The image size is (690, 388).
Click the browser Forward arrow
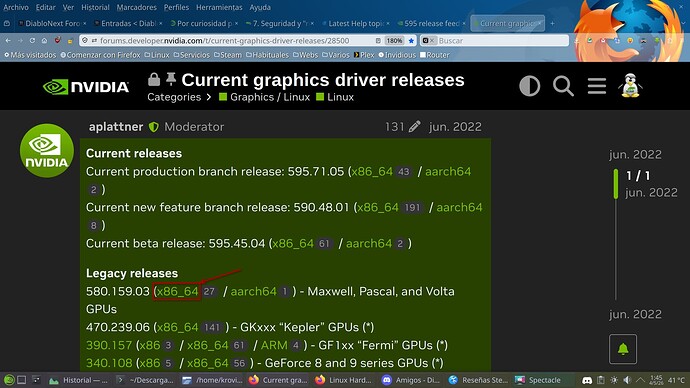coord(20,40)
